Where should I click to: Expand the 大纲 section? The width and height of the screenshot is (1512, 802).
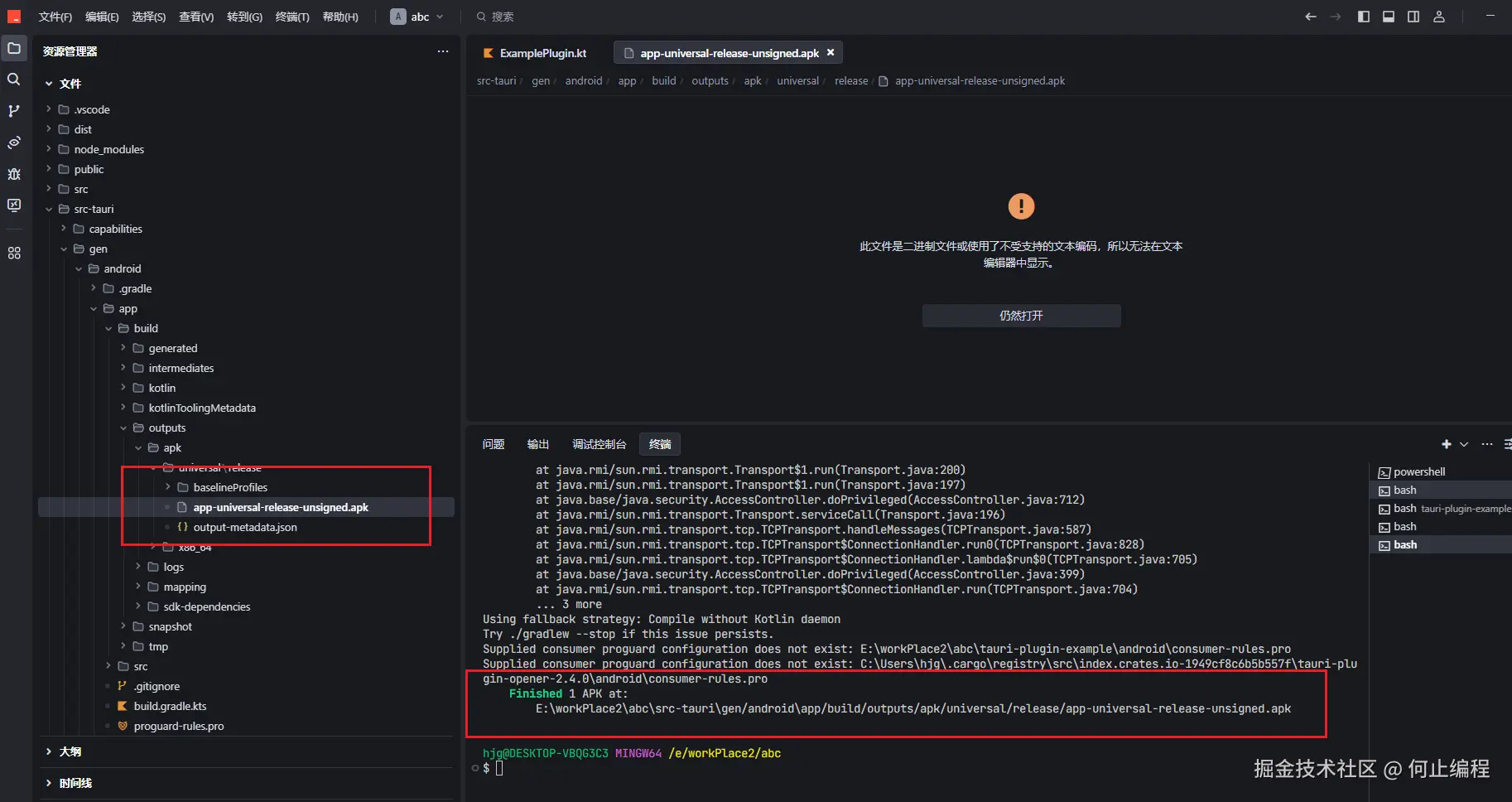tap(49, 751)
